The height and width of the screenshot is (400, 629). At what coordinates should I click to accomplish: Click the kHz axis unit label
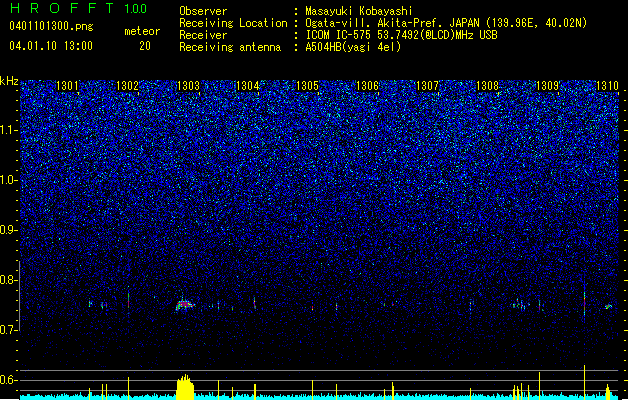[x=9, y=81]
